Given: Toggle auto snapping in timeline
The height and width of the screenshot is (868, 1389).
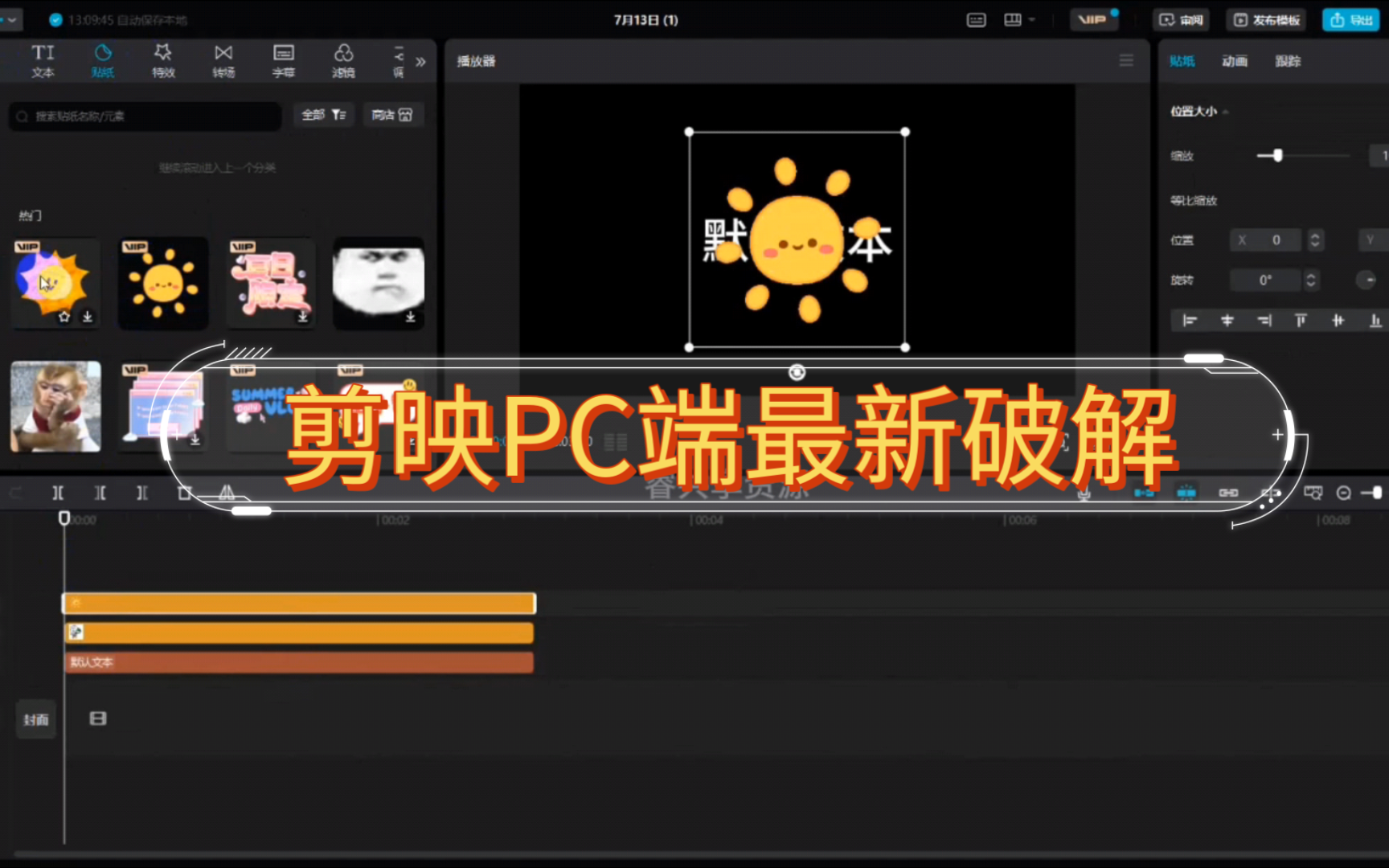Looking at the screenshot, I should 1186,493.
